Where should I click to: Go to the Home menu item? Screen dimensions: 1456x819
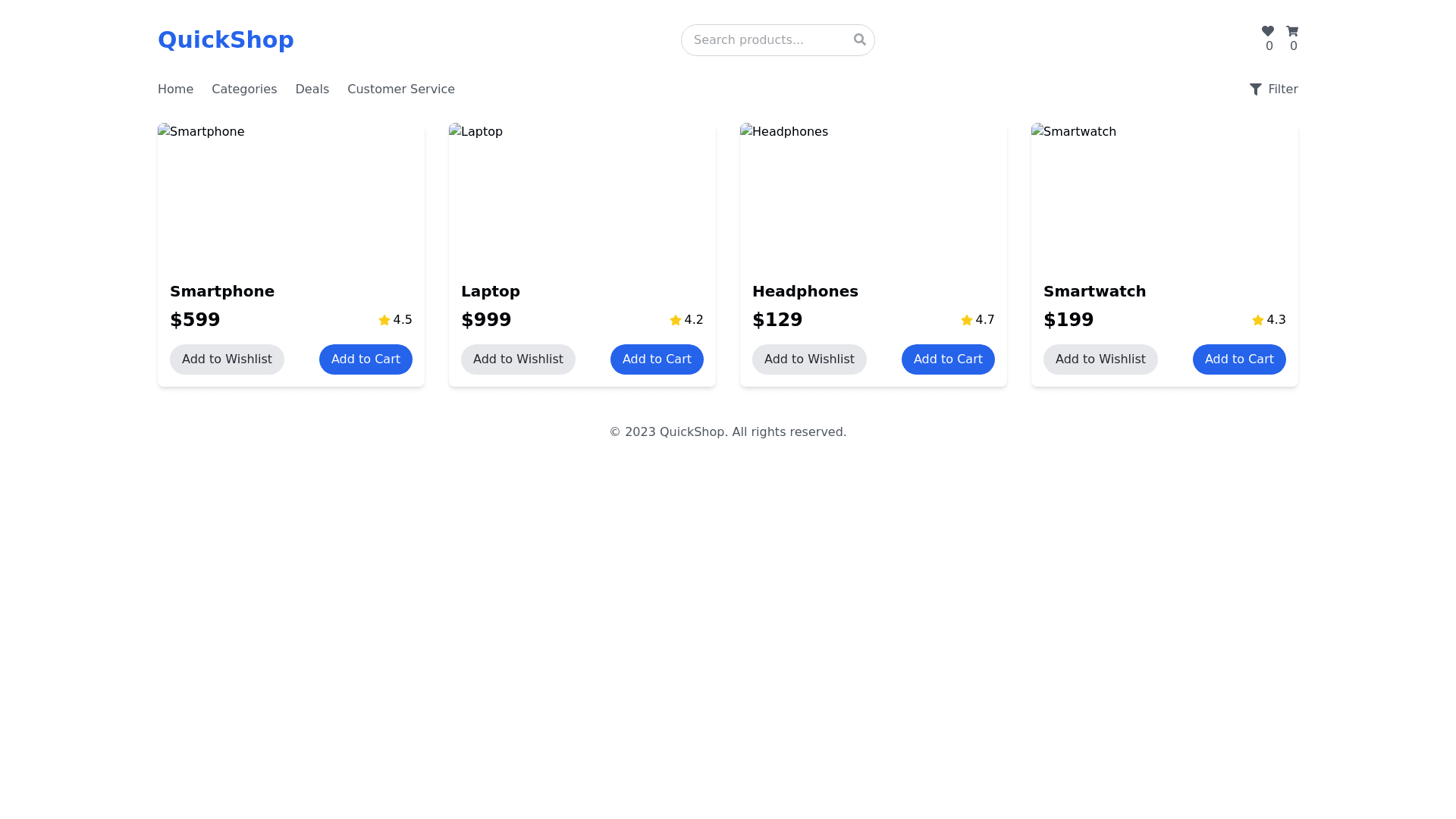[x=175, y=89]
